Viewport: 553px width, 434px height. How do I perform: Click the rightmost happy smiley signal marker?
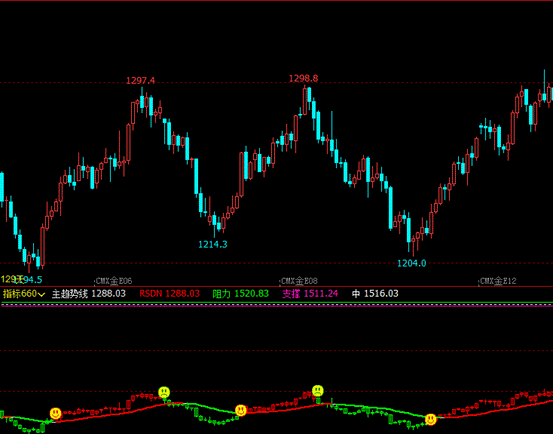tap(431, 419)
